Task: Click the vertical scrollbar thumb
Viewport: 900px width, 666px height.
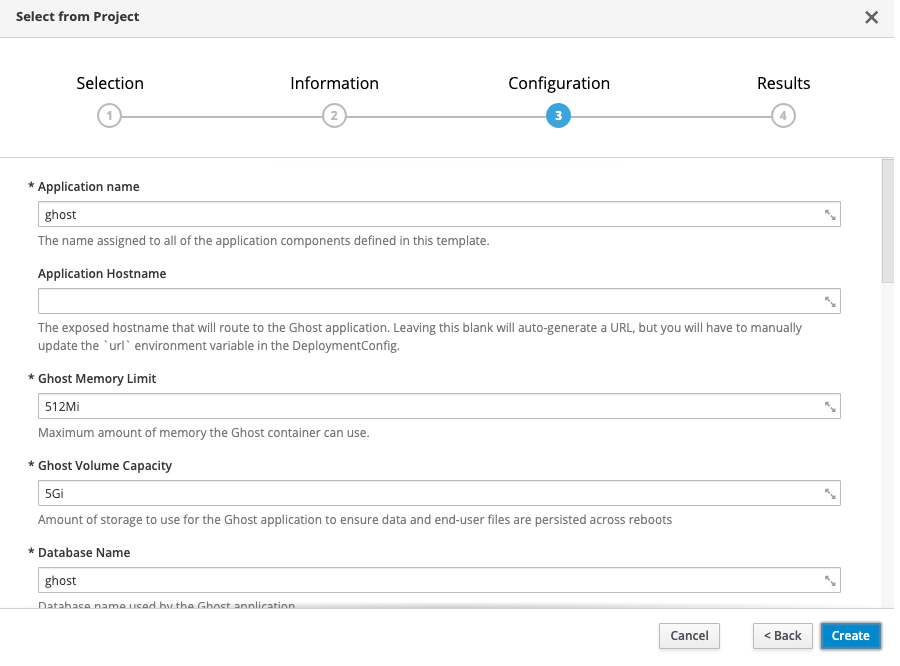Action: [888, 220]
